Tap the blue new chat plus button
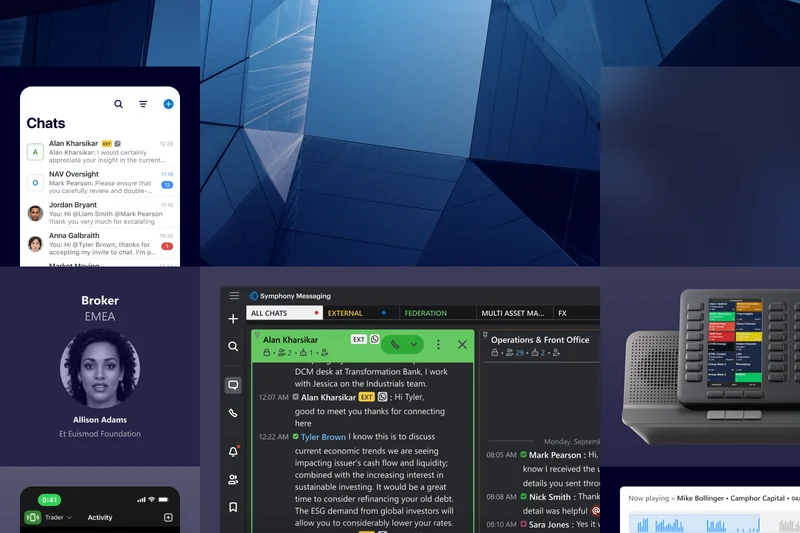 coord(168,104)
